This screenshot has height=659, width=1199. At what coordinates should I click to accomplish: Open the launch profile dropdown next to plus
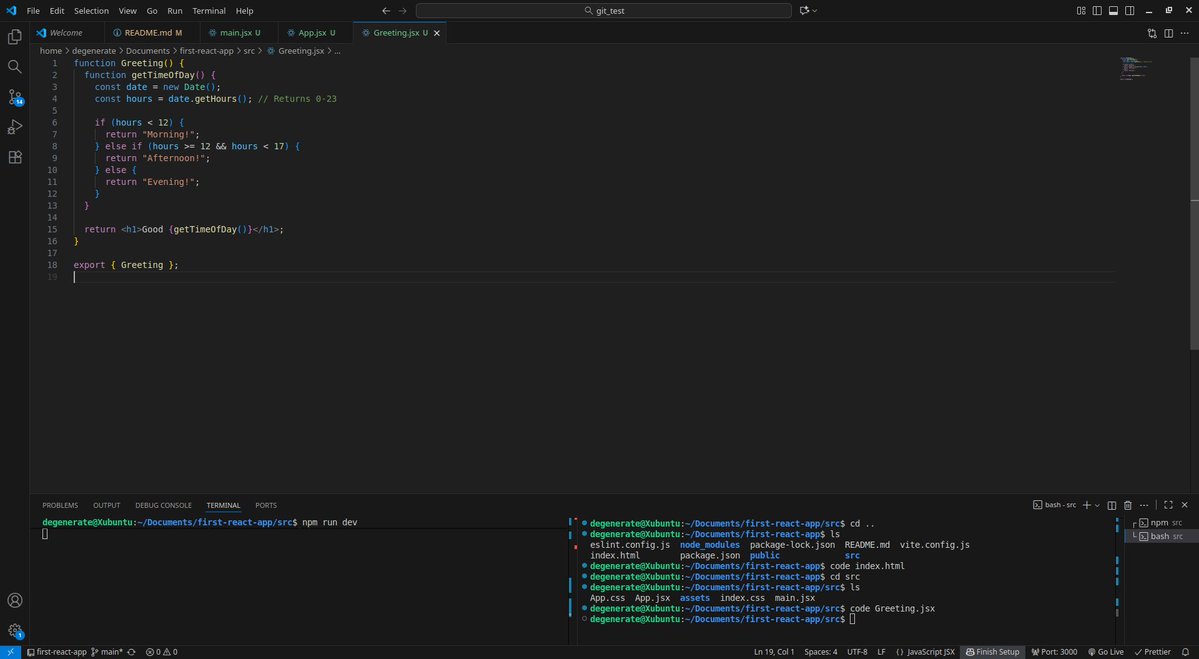1097,505
